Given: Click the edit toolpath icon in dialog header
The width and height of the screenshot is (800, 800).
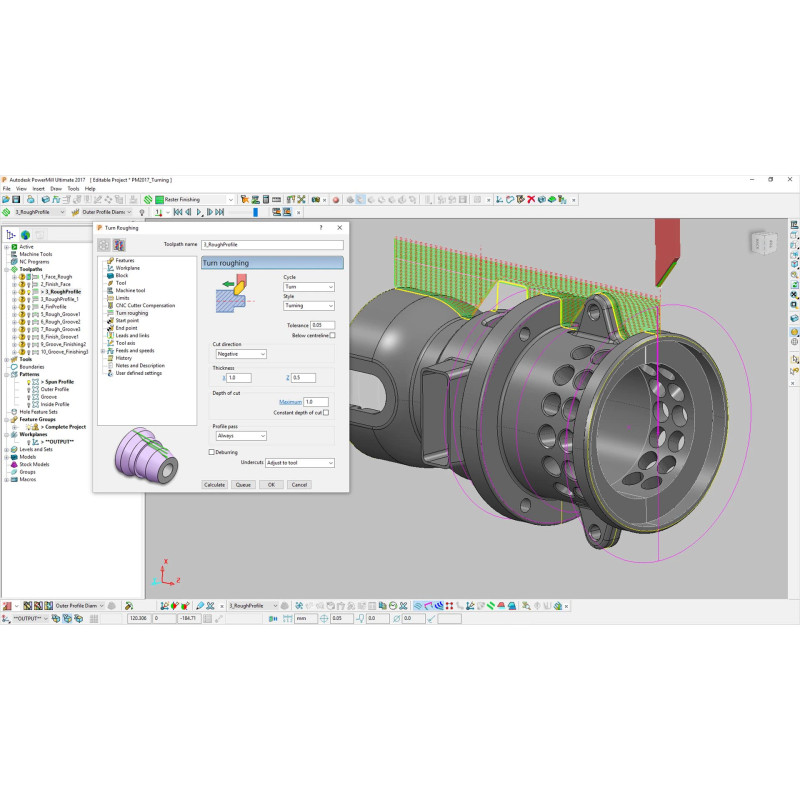Looking at the screenshot, I should (119, 244).
